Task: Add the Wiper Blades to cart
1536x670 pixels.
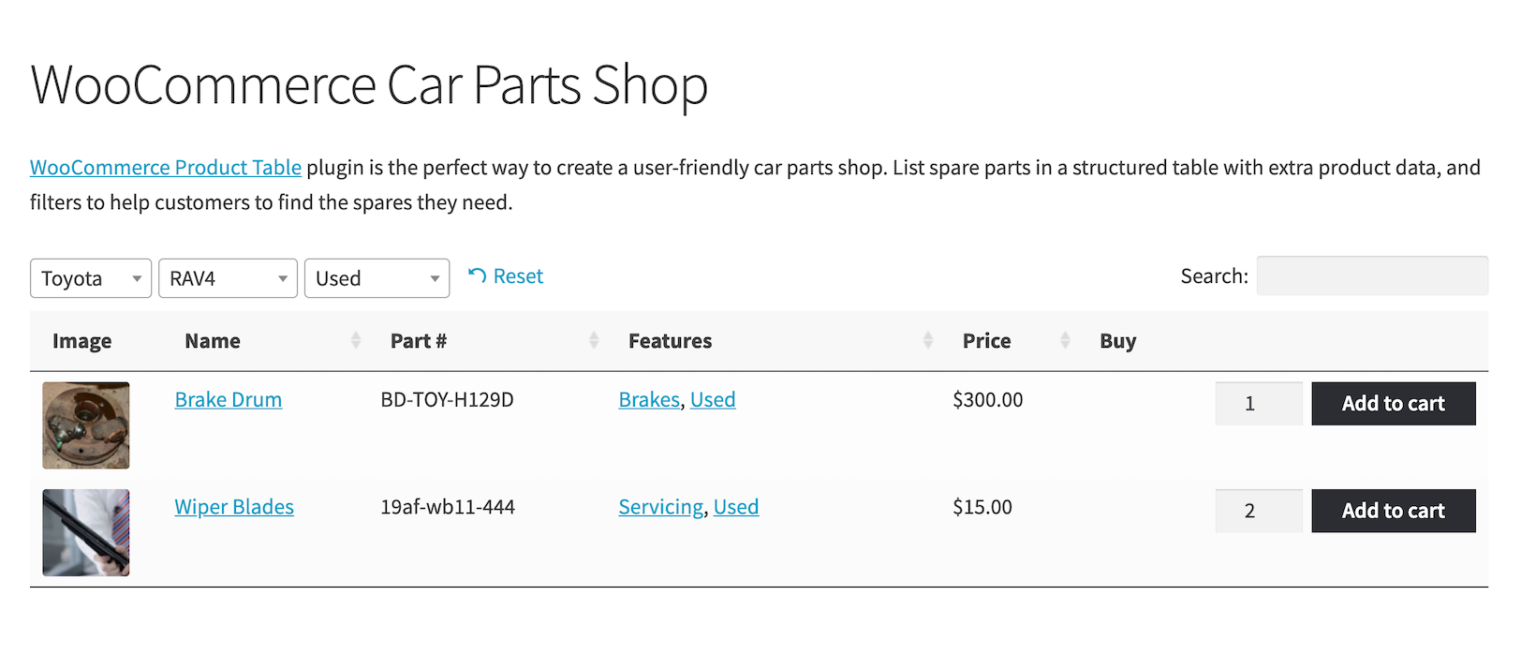Action: 1393,510
